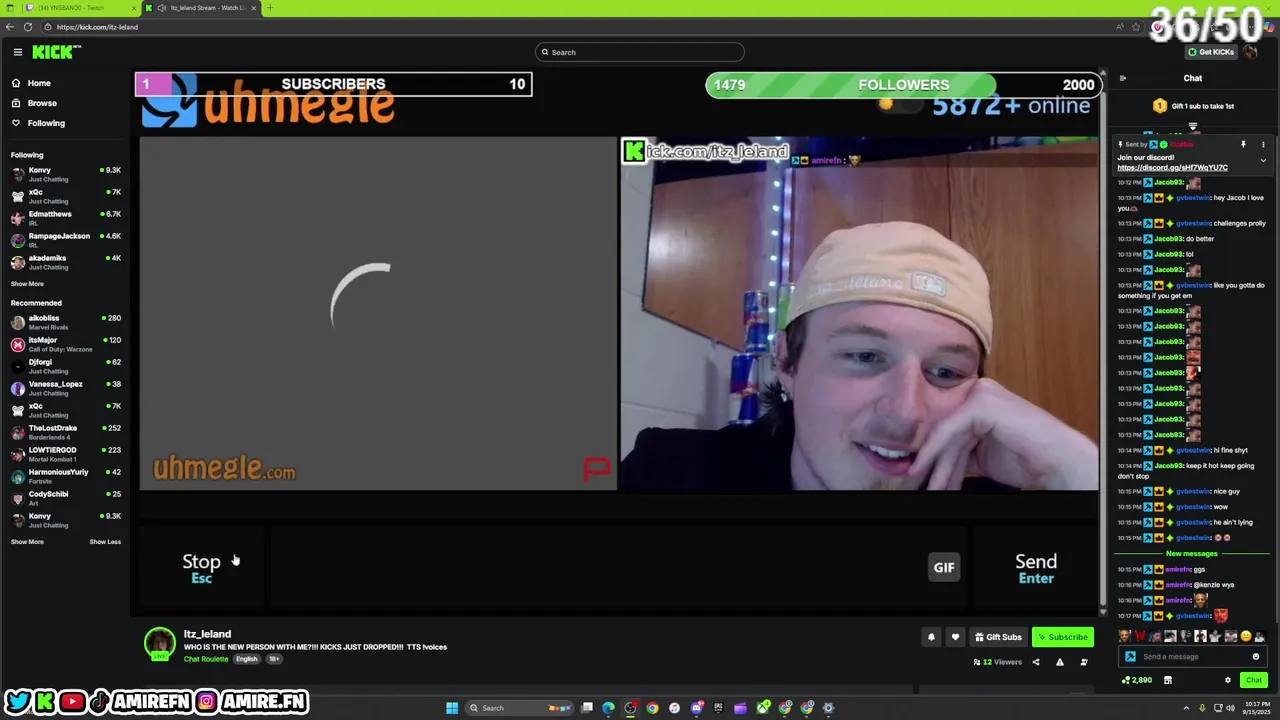1280x720 pixels.
Task: Open chat settings gear icon
Action: click(1228, 680)
